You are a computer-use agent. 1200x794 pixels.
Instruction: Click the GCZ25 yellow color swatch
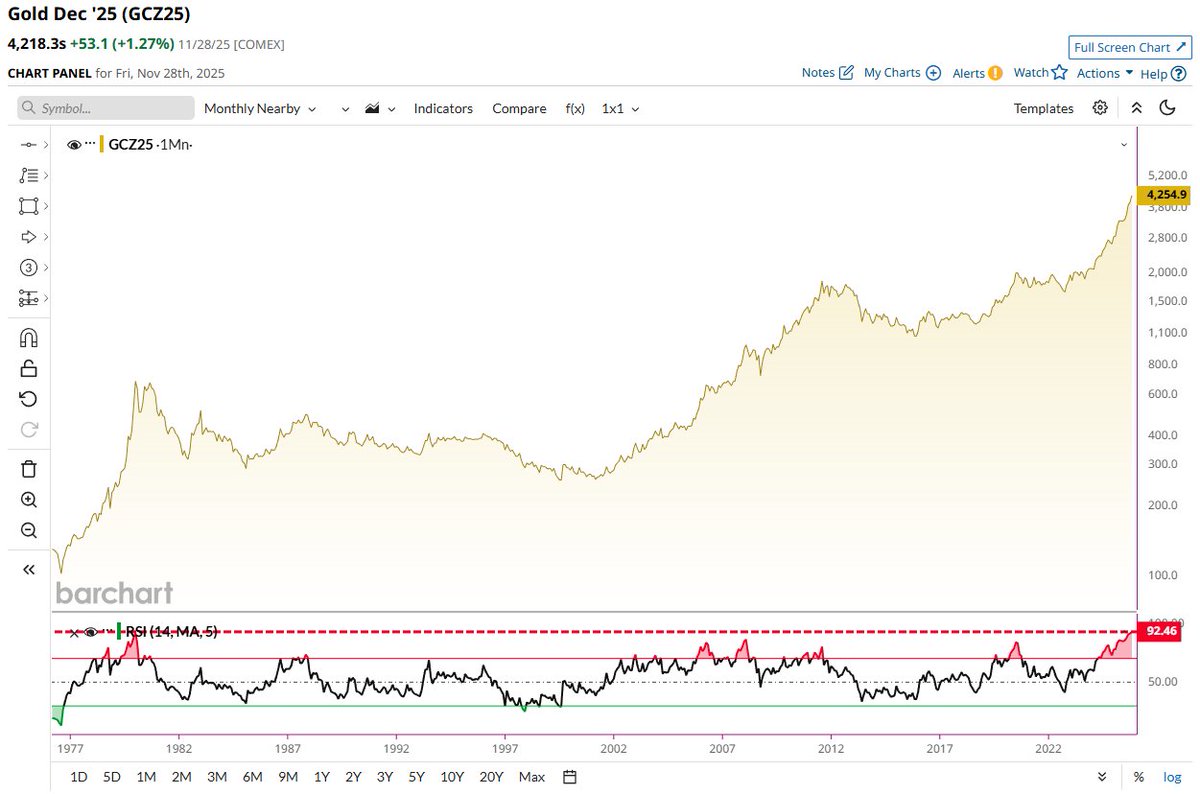point(102,145)
